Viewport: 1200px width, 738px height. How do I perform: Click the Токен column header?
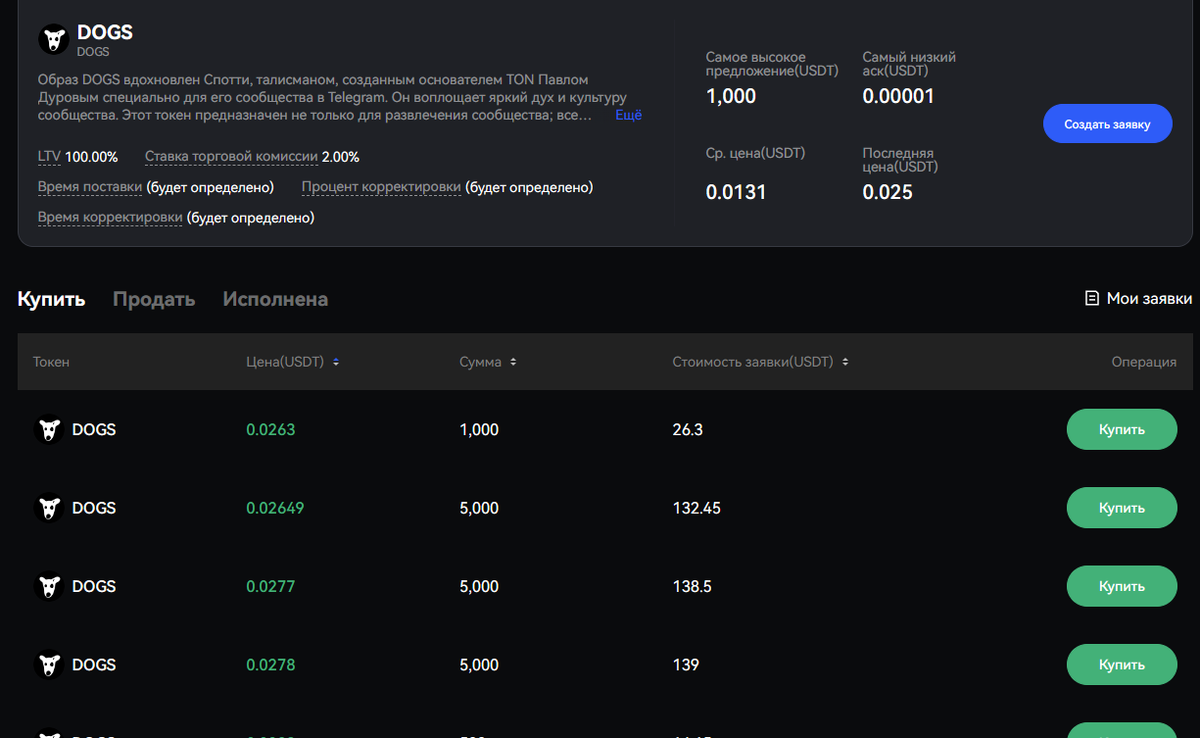51,362
